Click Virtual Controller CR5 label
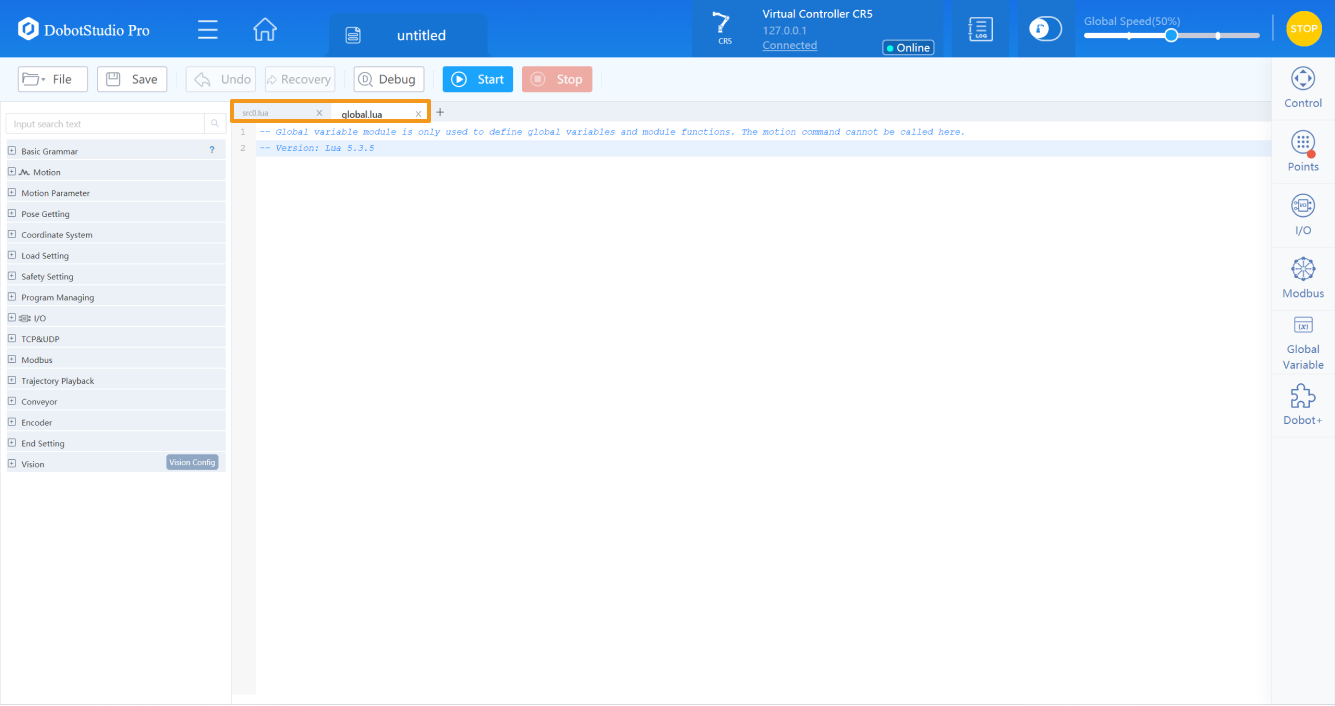Viewport: 1335px width, 706px height. point(817,14)
